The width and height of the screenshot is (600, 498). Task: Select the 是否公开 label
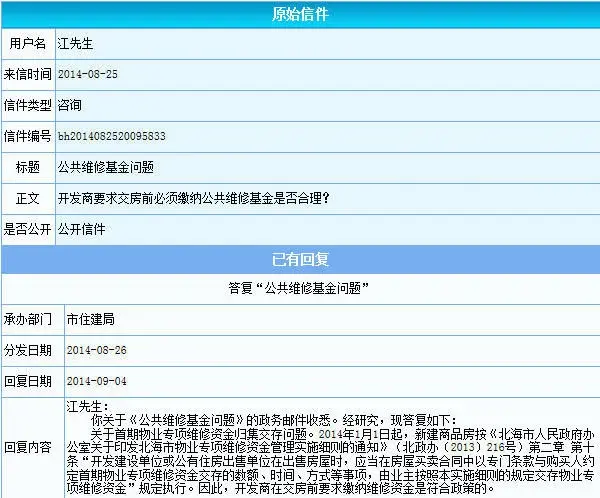click(x=28, y=229)
